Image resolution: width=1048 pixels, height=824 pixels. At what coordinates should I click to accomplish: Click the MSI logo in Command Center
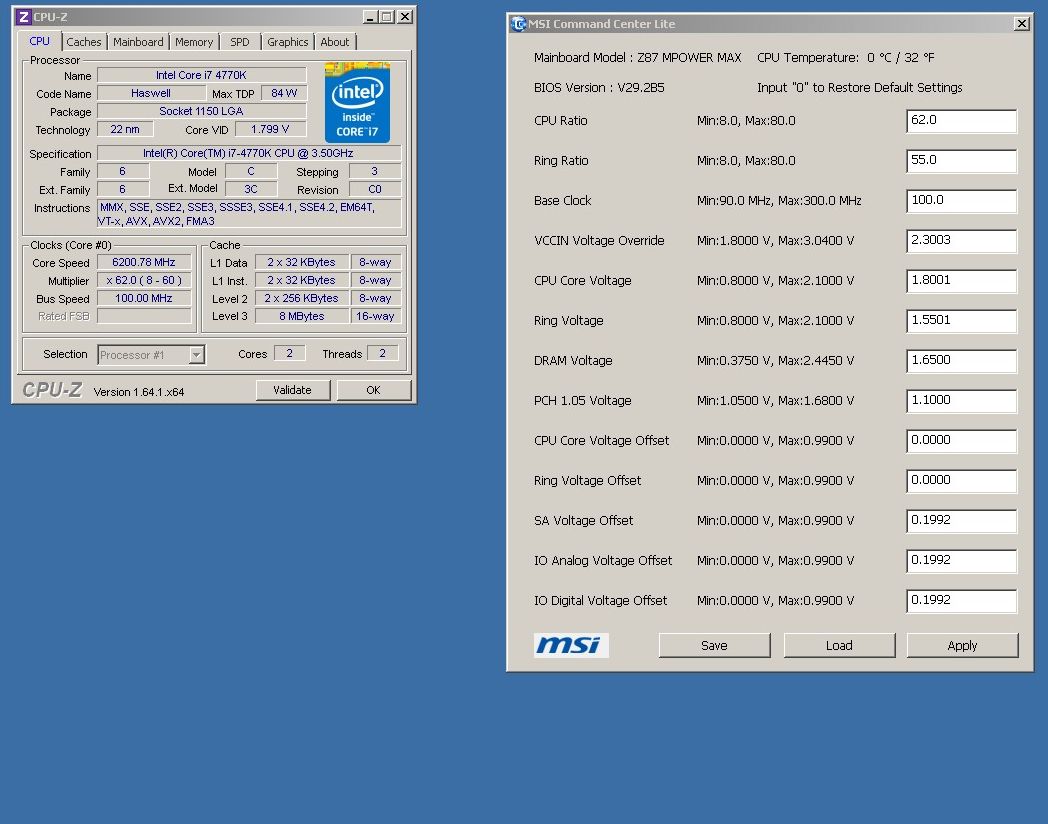(571, 645)
